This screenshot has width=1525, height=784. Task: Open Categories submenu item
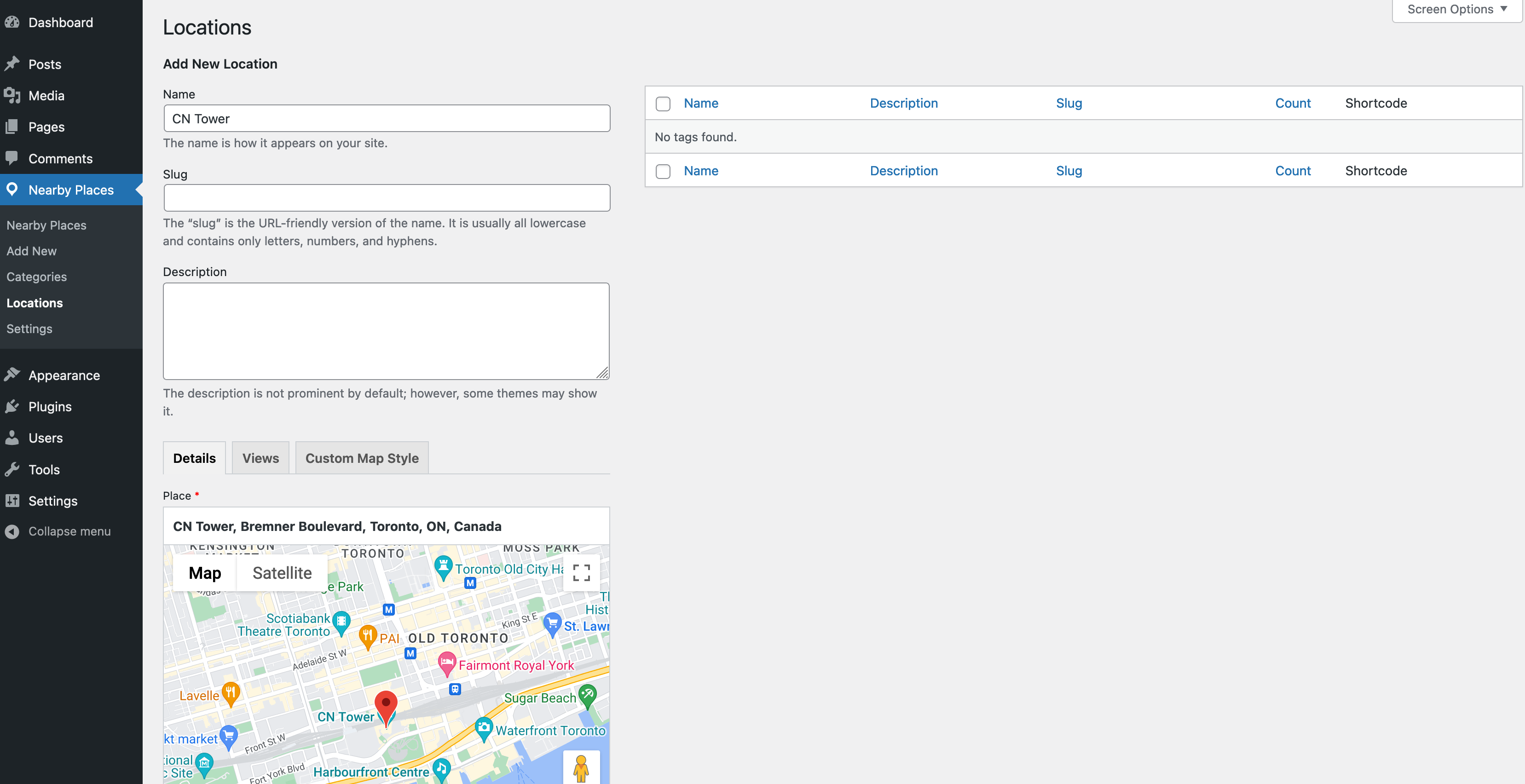point(37,277)
